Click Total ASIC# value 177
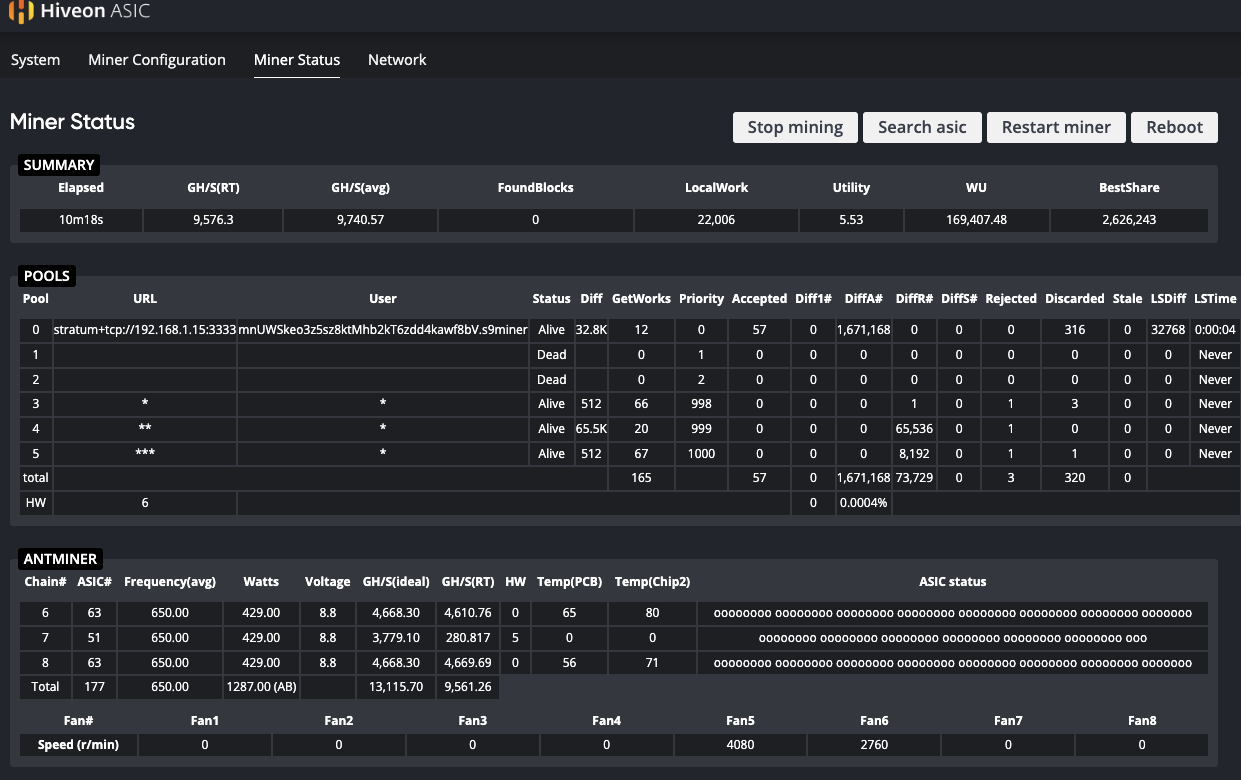The image size is (1241, 780). (94, 687)
